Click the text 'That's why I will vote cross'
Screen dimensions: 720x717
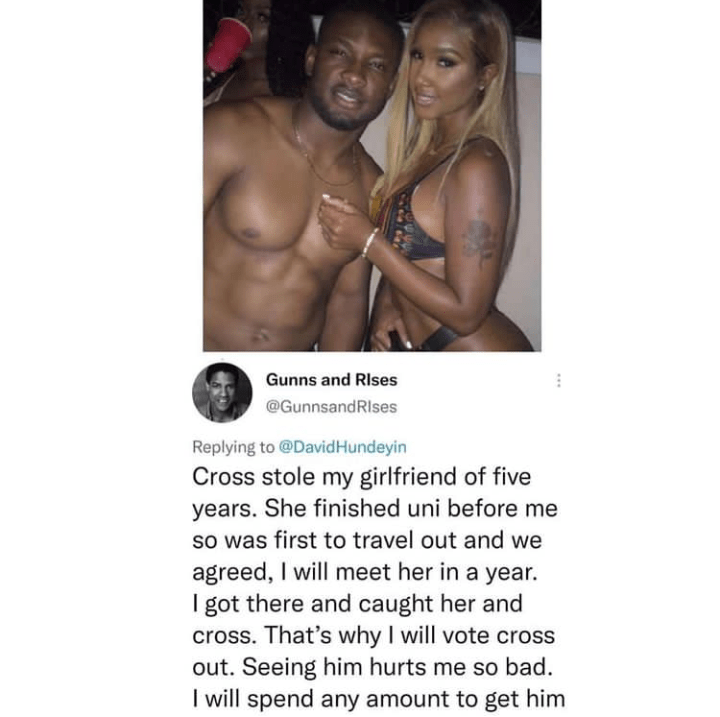click(410, 636)
